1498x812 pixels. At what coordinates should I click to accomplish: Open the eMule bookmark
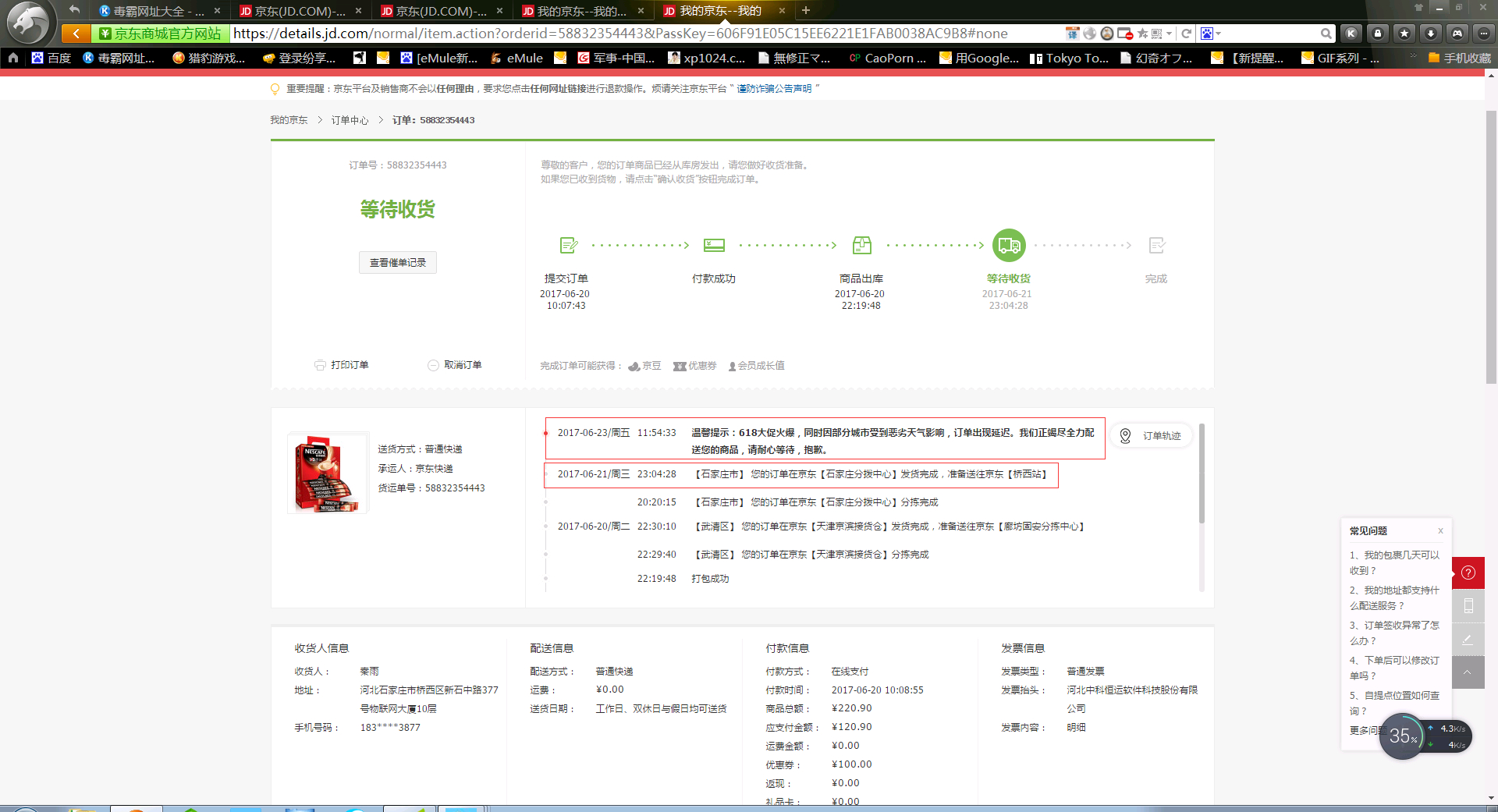pos(516,58)
